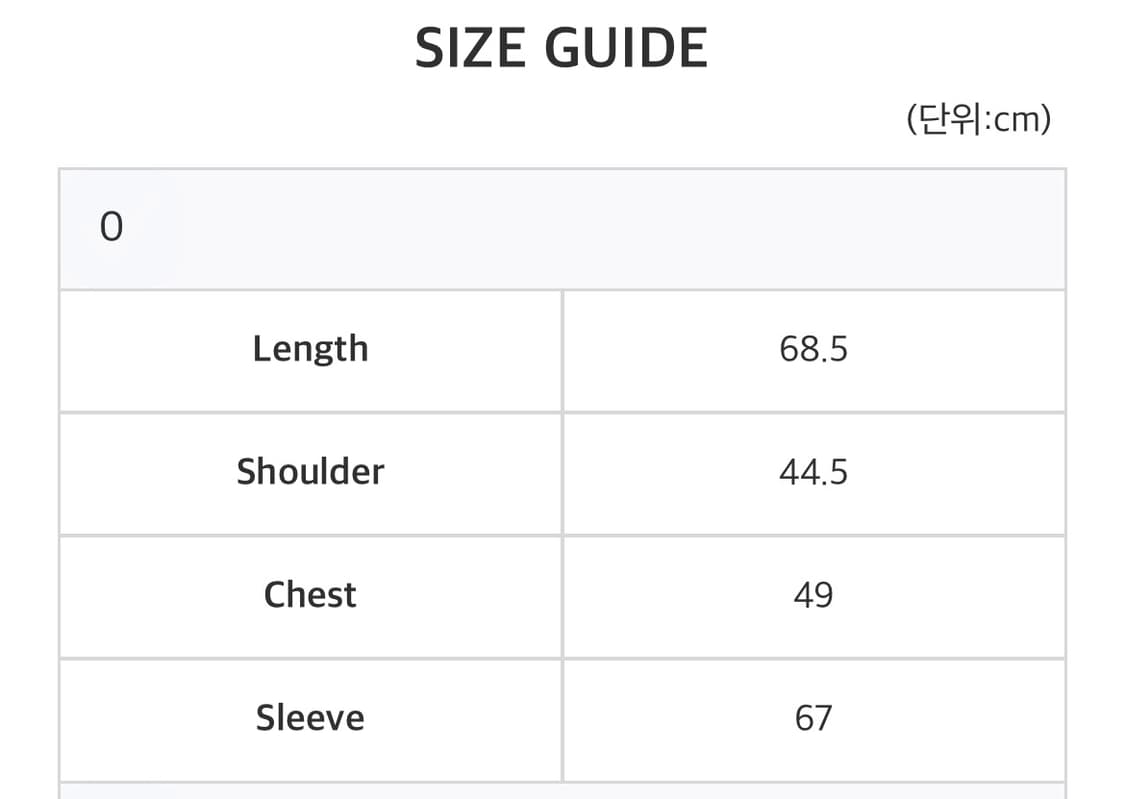
Task: Select the 68.5 length value
Action: click(813, 349)
